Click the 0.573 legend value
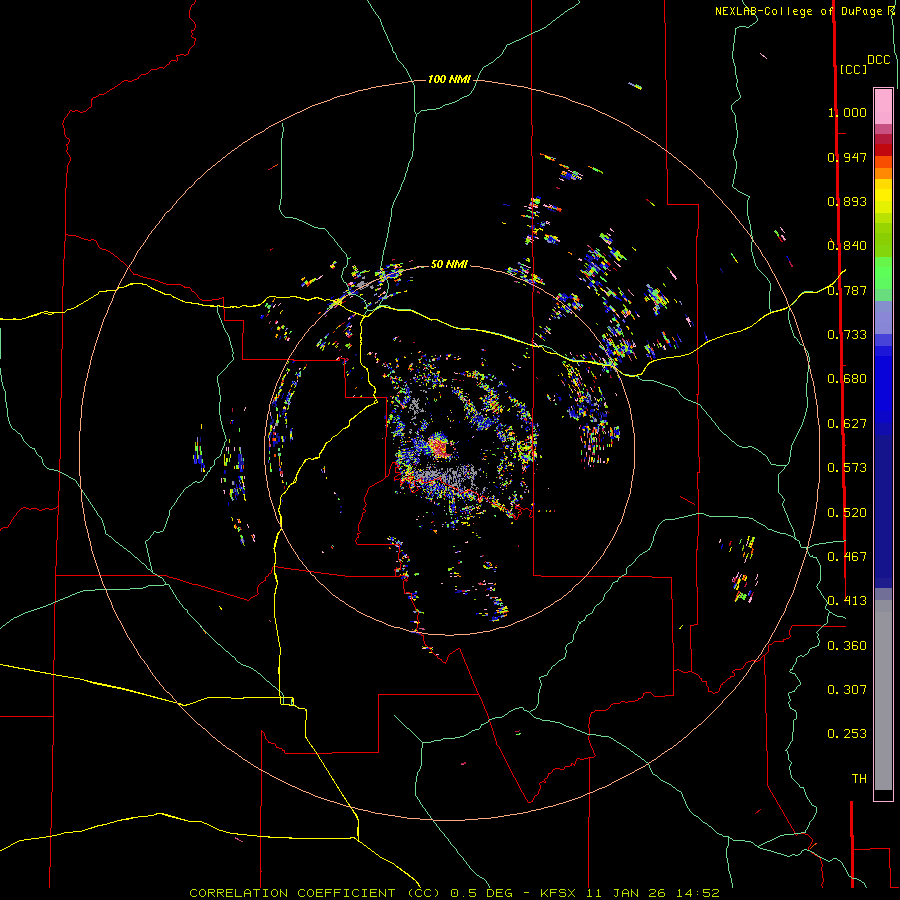 tap(847, 468)
